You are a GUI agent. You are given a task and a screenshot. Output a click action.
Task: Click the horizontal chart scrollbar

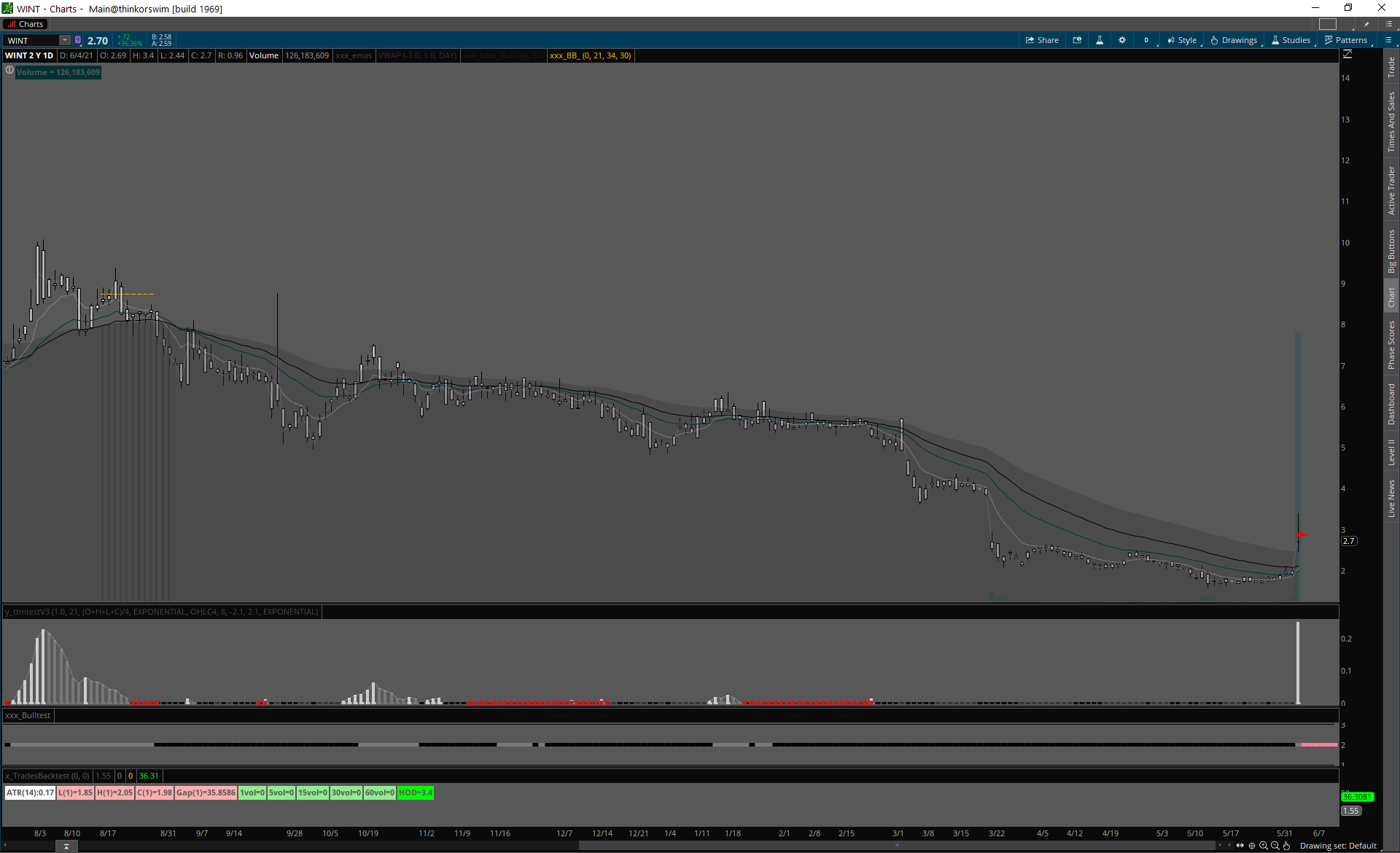897,846
